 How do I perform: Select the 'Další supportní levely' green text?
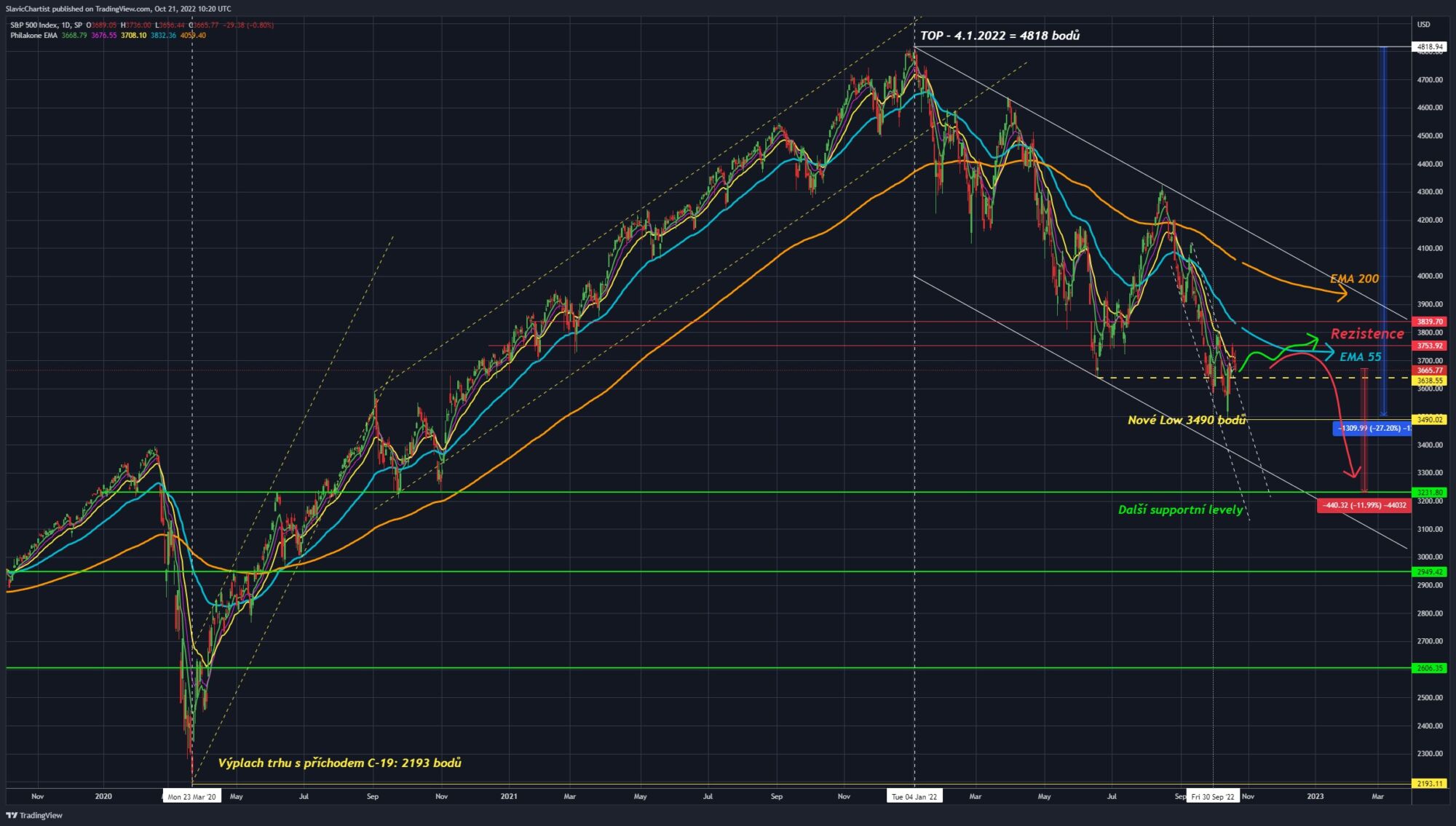(x=1180, y=509)
